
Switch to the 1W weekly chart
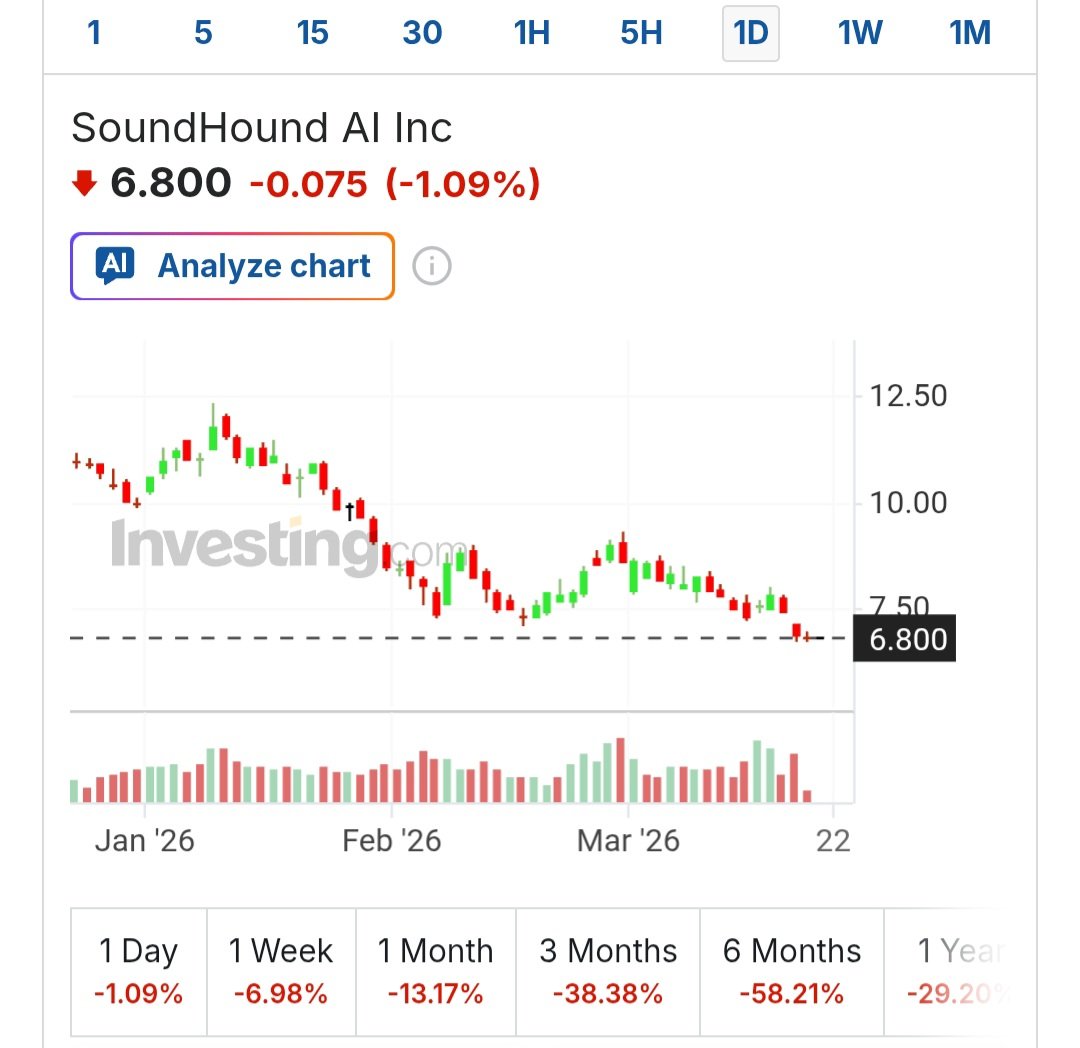(859, 33)
